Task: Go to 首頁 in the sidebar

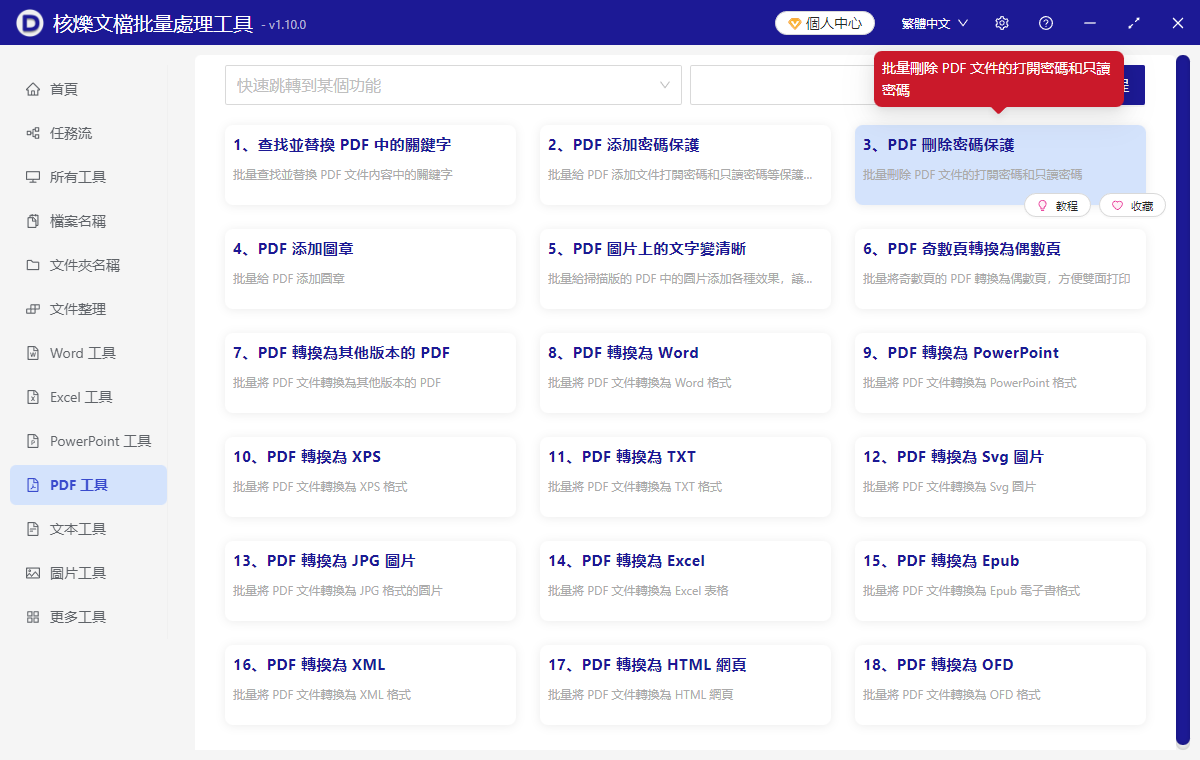Action: tap(88, 89)
